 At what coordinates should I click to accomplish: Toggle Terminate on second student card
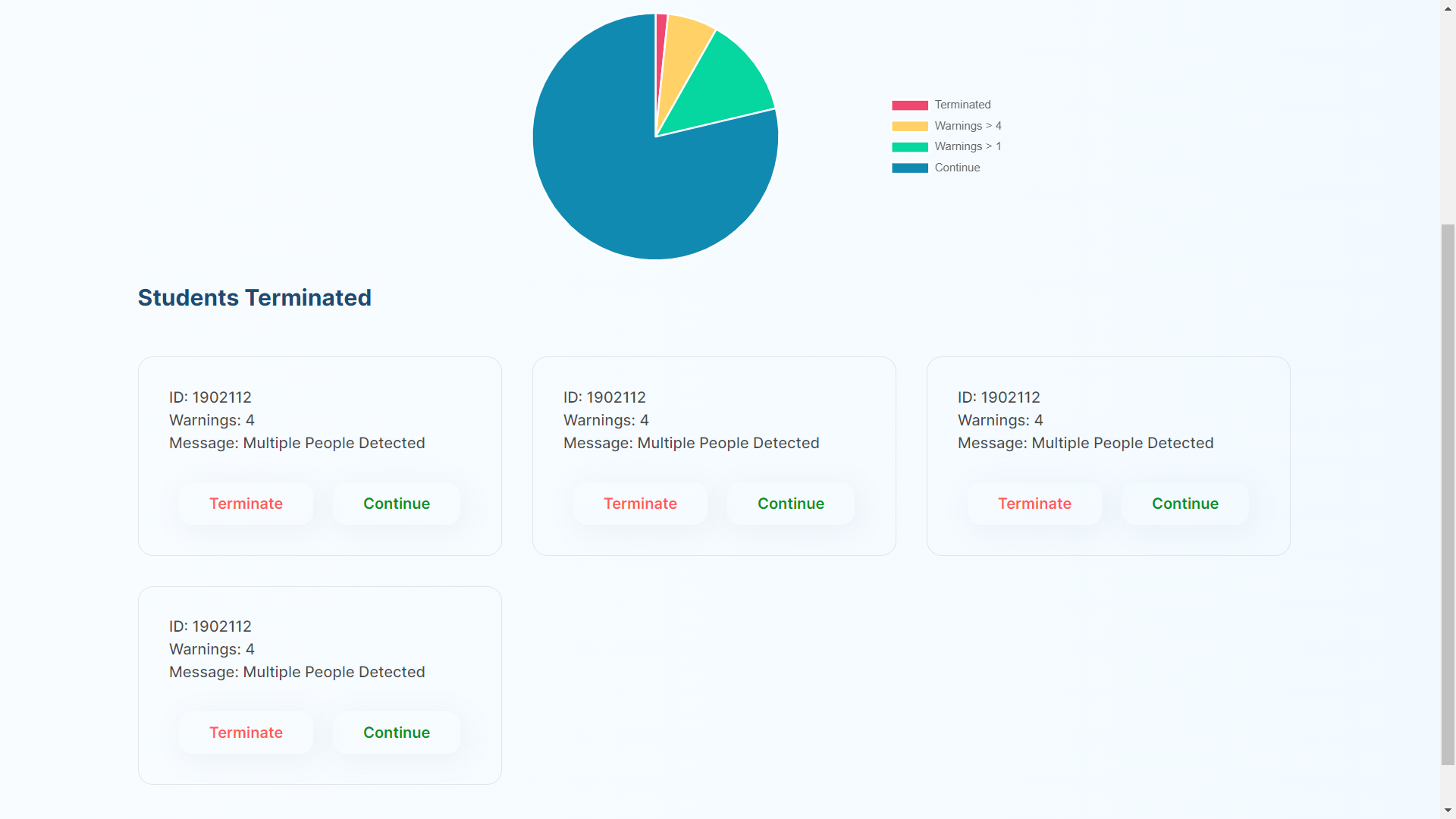click(640, 503)
